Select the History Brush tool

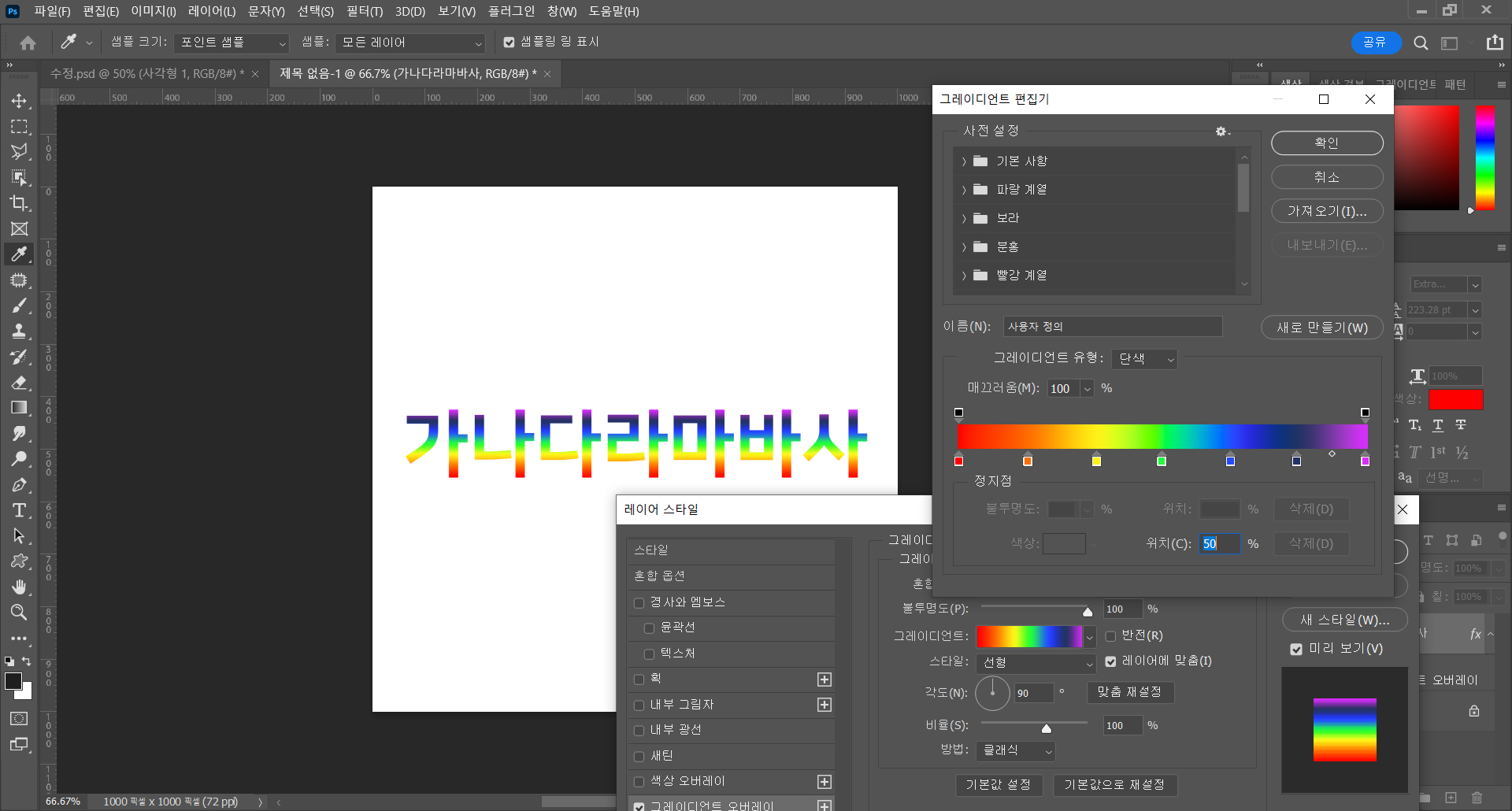19,357
